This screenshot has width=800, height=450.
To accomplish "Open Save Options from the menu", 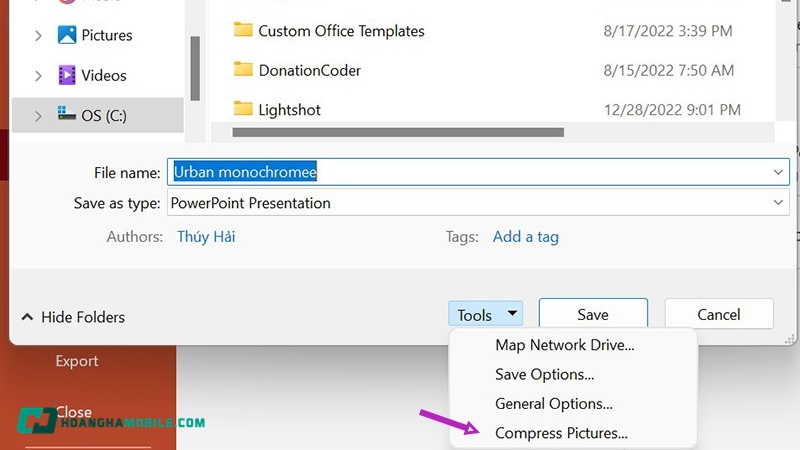I will point(544,374).
